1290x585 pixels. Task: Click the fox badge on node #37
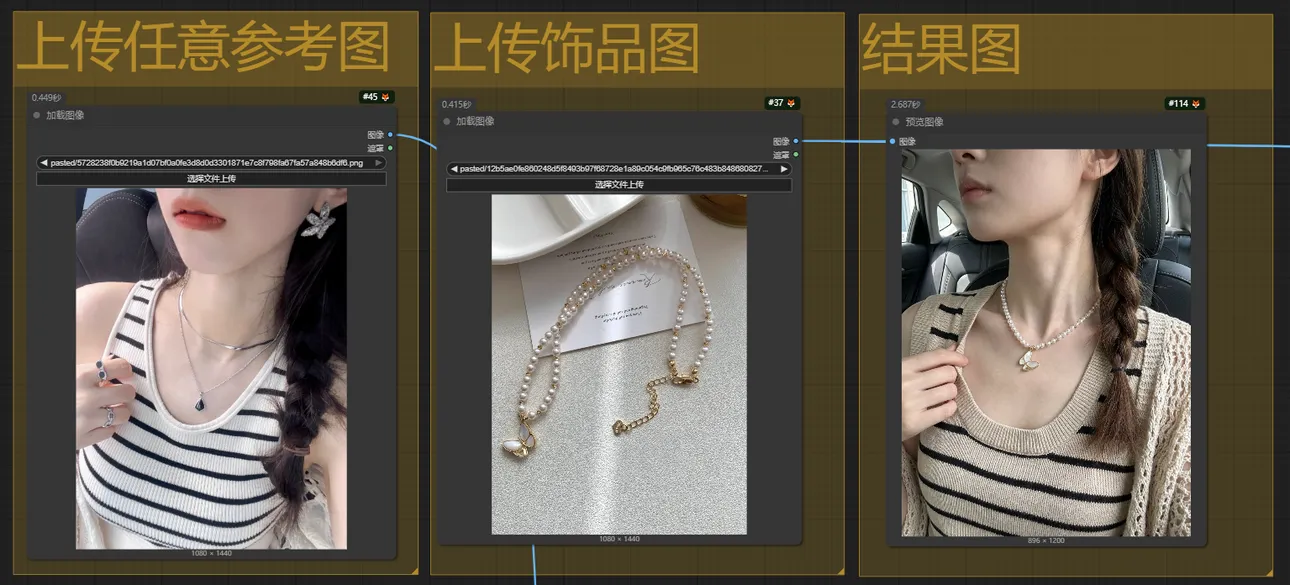click(790, 103)
